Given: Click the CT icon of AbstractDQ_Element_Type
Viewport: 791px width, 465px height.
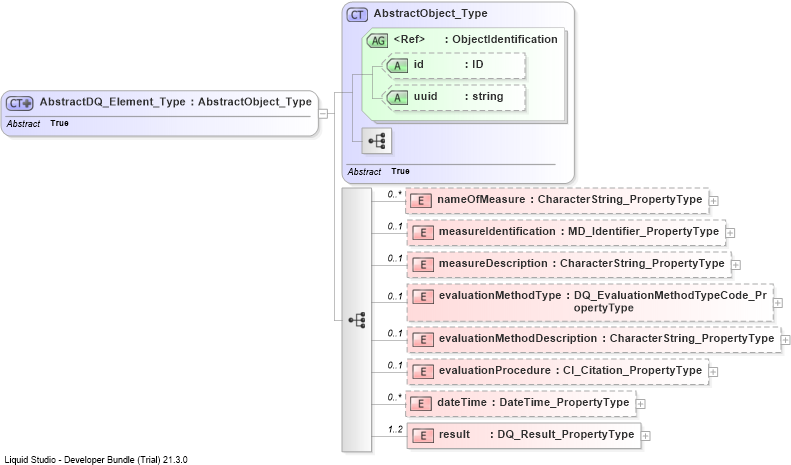Looking at the screenshot, I should click(x=20, y=103).
